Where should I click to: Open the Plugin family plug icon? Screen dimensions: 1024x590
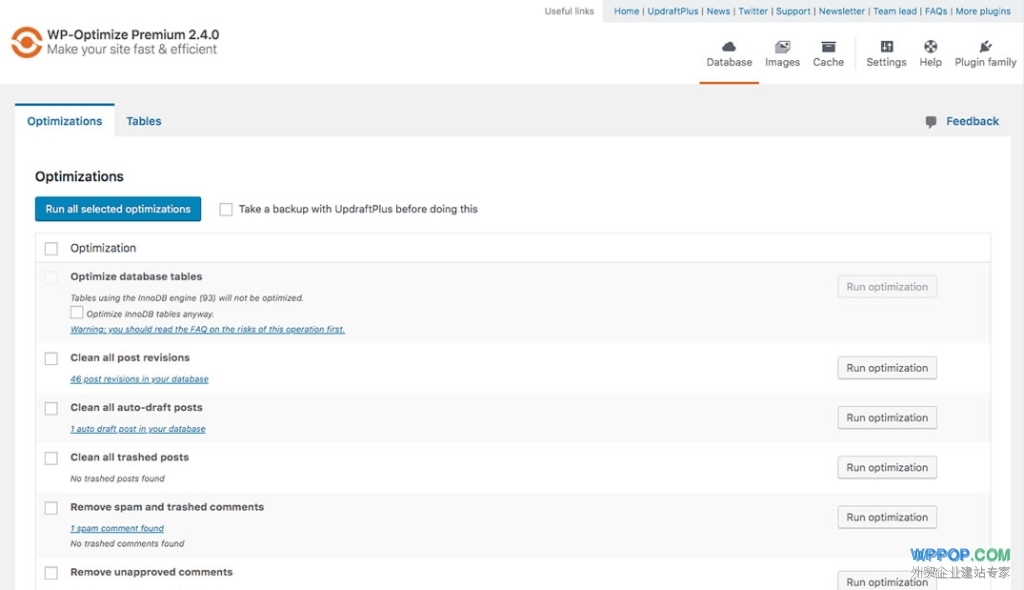point(985,47)
